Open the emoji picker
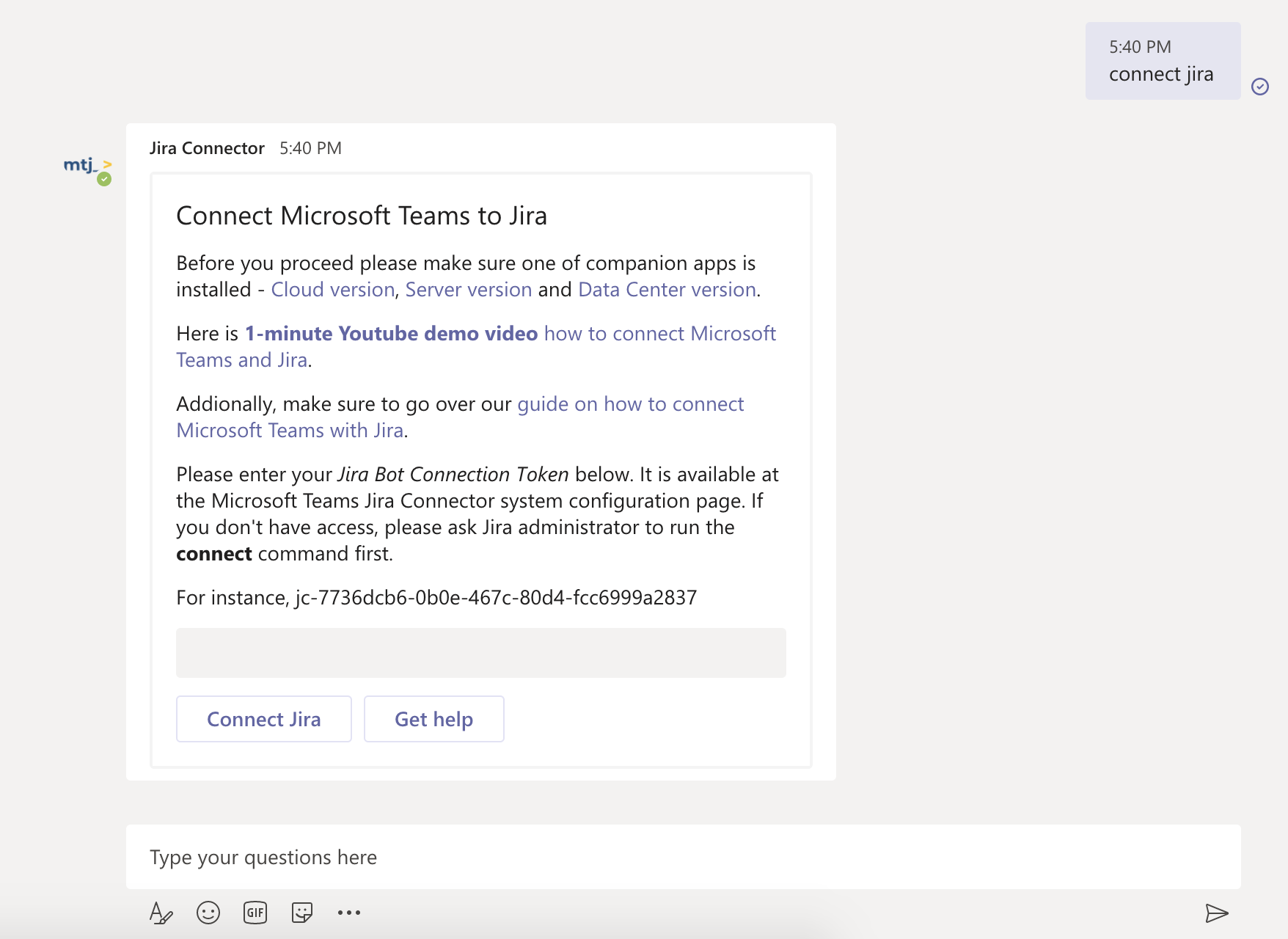 point(208,912)
